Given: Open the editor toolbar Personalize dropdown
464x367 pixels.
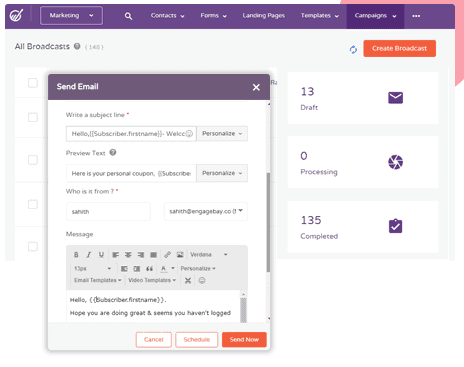Looking at the screenshot, I should [198, 269].
